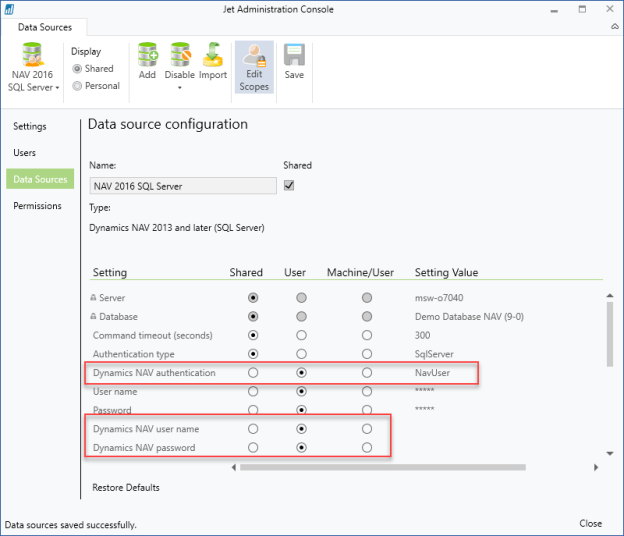Click the vertical scrollbar thumb of settings list
Image resolution: width=624 pixels, height=536 pixels.
tap(610, 334)
